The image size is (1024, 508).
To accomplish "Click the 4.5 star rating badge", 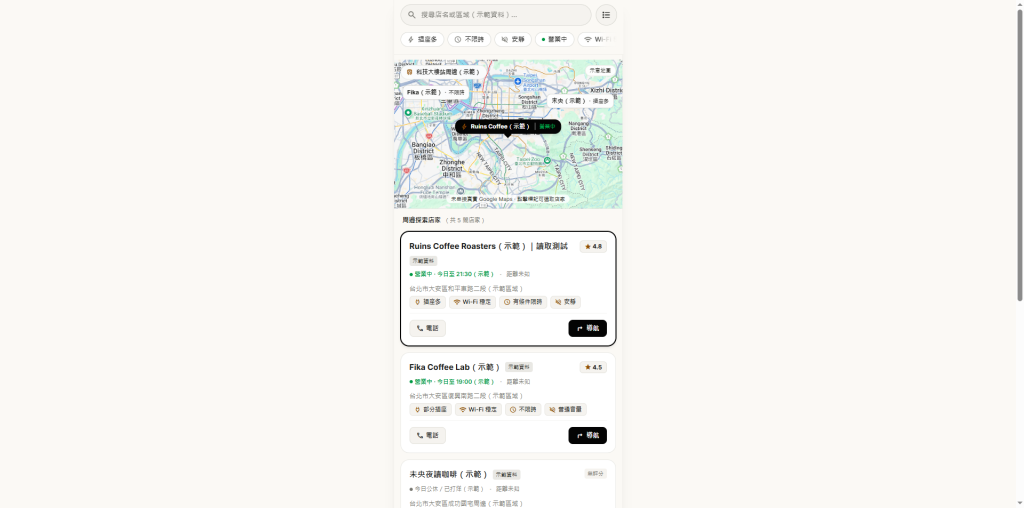I will click(x=593, y=367).
